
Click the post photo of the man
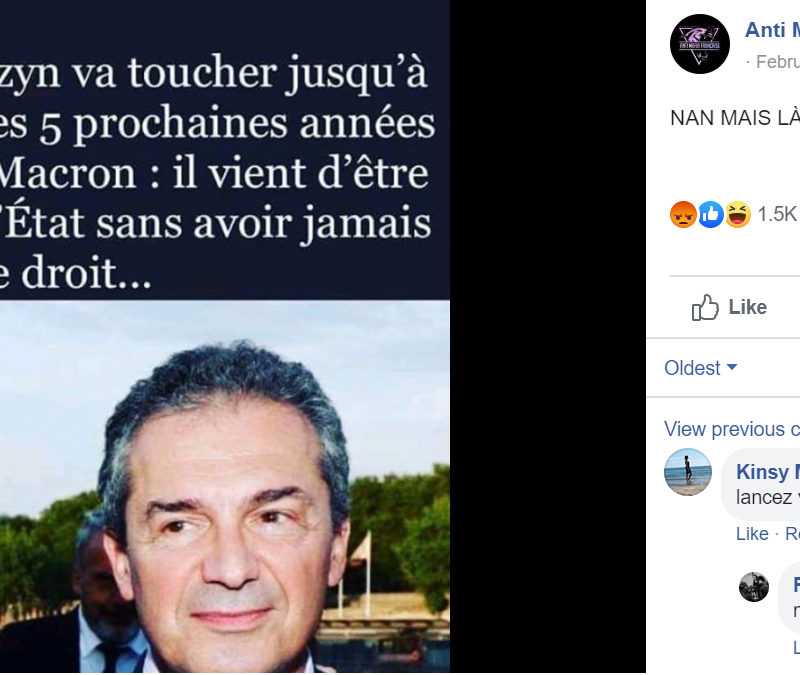(x=224, y=486)
